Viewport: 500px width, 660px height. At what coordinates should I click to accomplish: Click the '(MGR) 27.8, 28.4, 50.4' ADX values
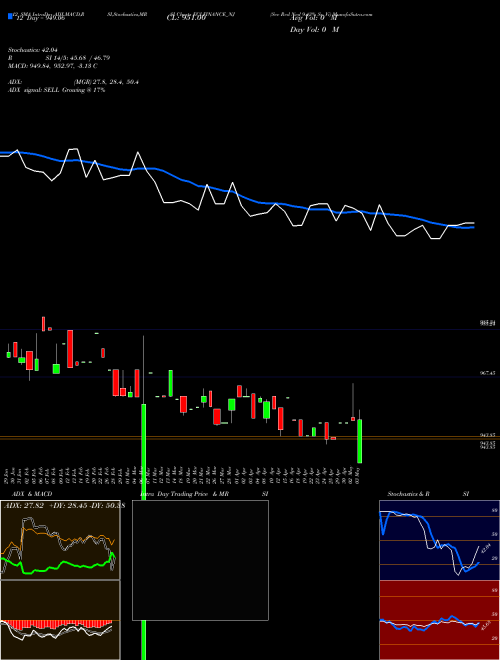coord(106,82)
